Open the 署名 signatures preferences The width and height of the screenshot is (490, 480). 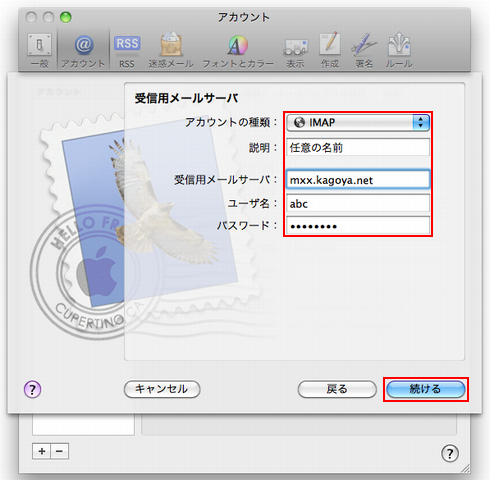point(364,50)
